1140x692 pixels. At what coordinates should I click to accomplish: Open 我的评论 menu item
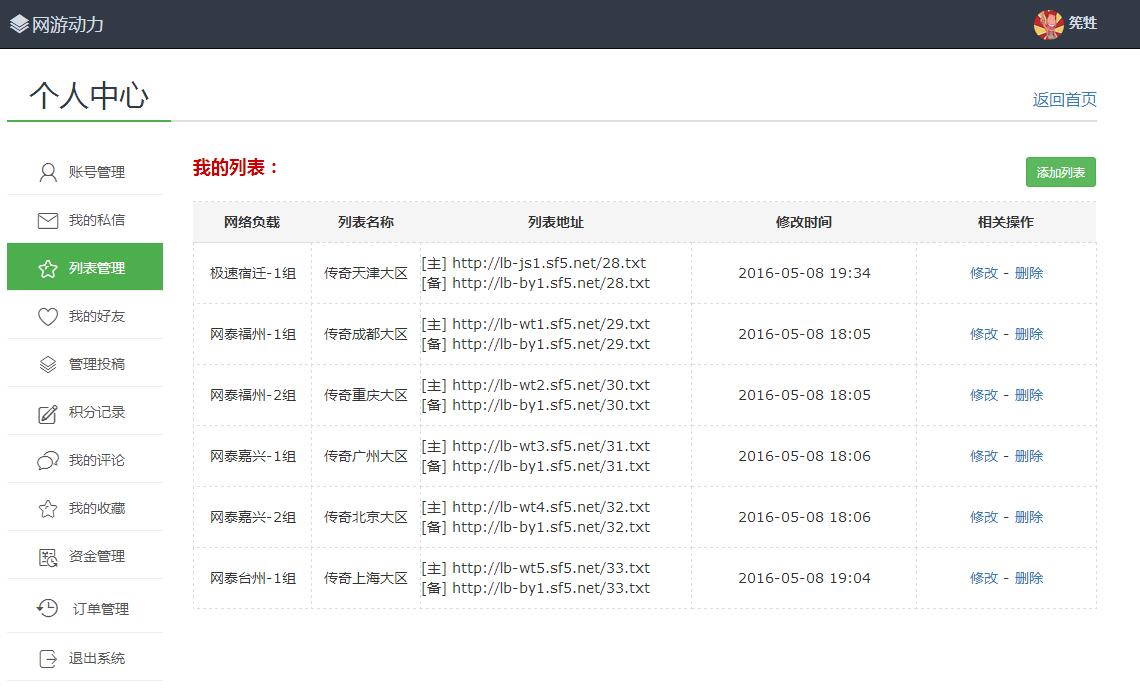click(85, 460)
